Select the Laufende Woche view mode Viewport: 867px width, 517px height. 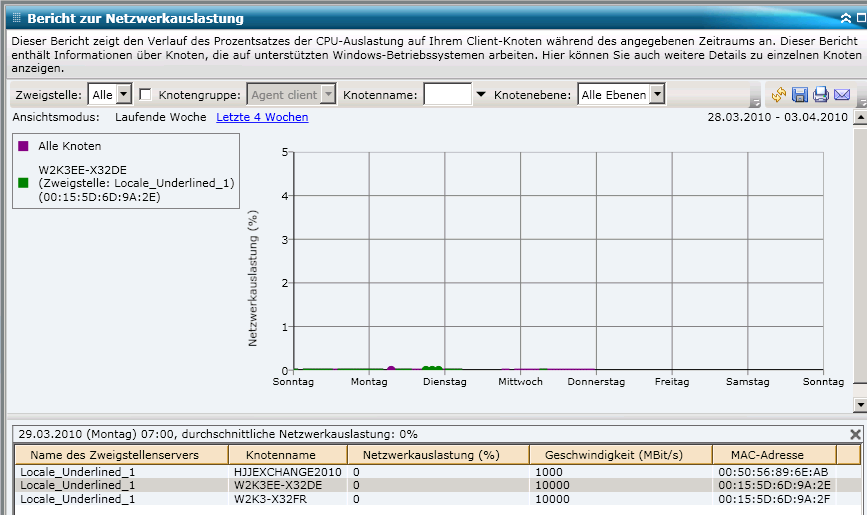pyautogui.click(x=160, y=117)
